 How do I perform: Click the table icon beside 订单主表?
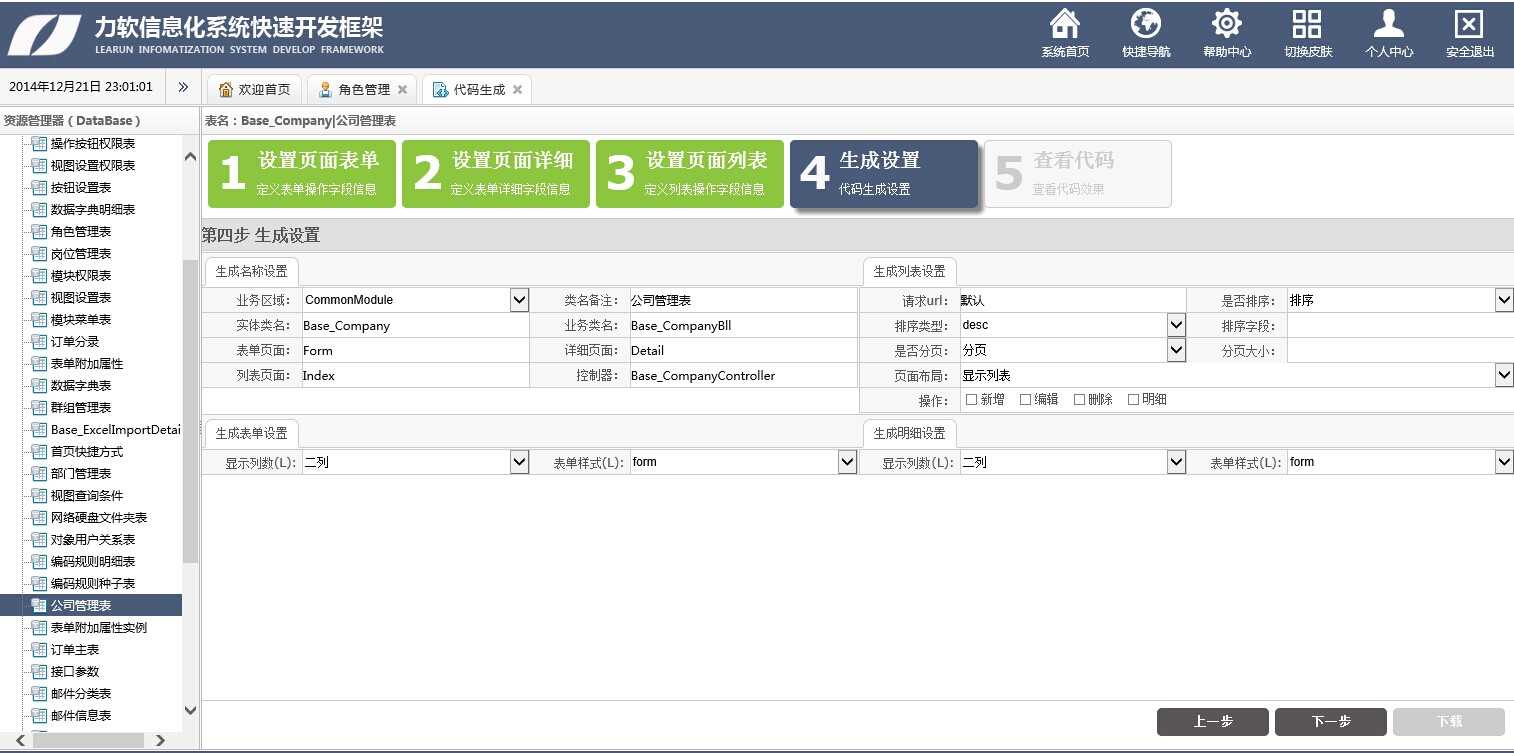click(x=39, y=650)
